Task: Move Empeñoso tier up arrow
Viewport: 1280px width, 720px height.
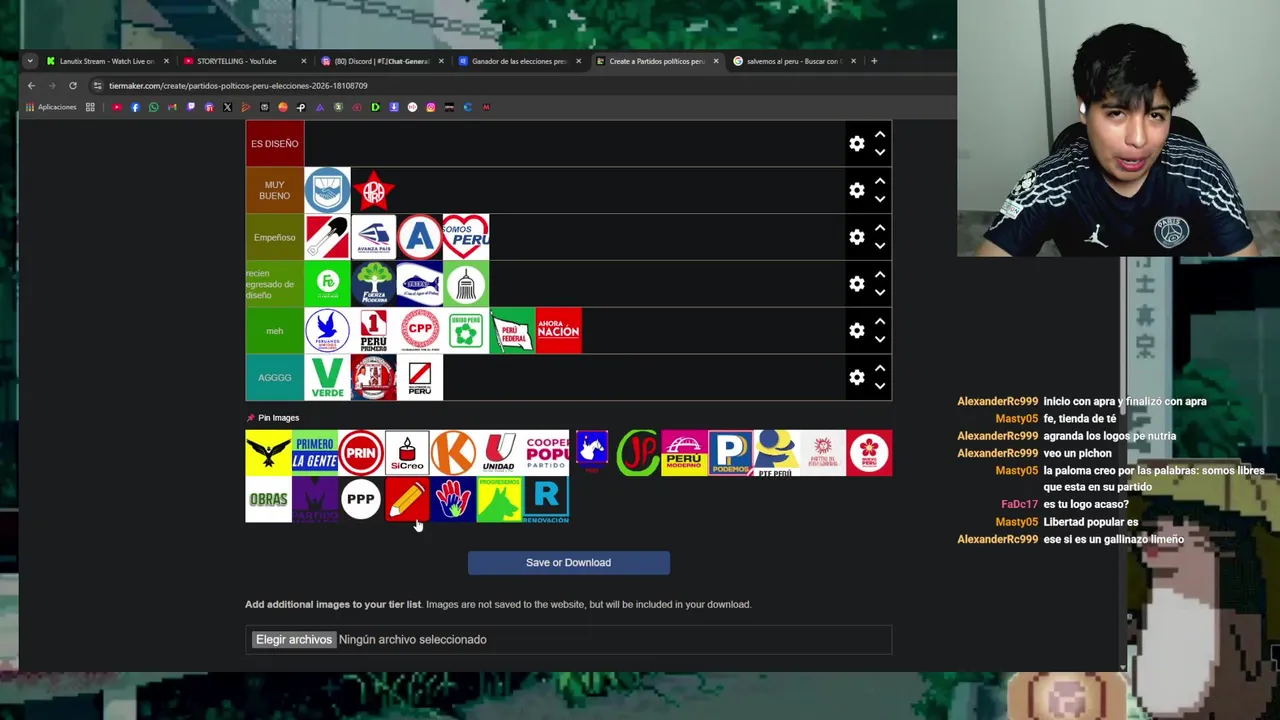Action: coord(880,228)
